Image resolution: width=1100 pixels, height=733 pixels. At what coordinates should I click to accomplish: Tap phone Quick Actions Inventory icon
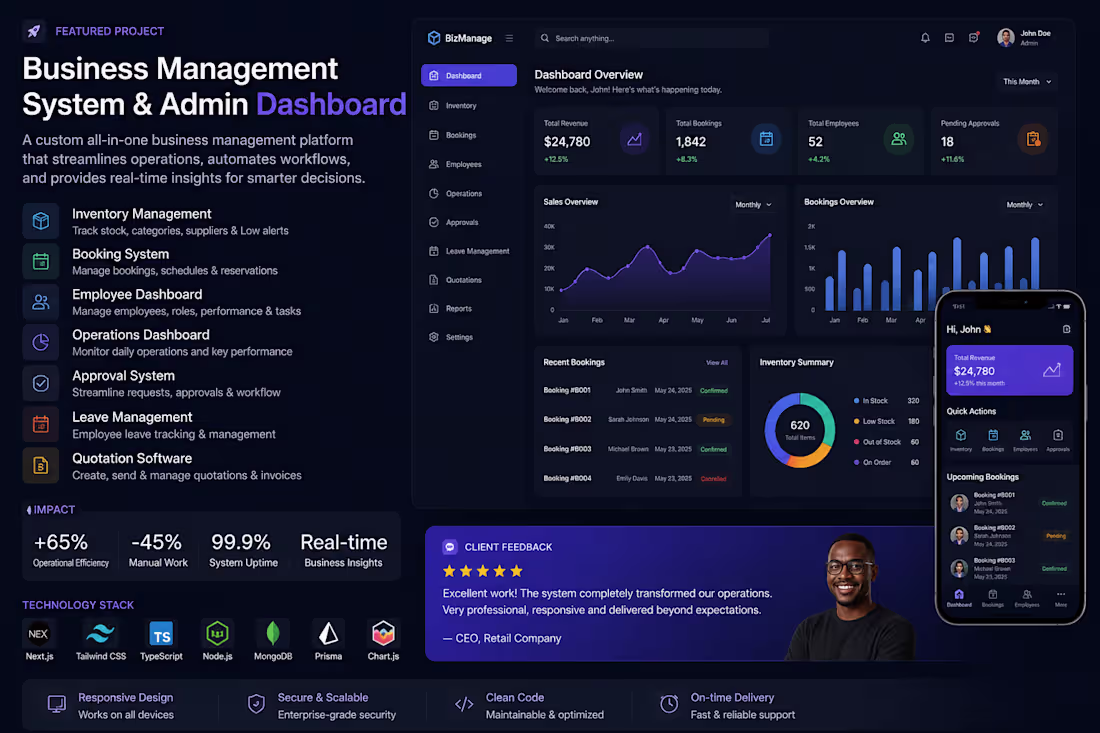click(x=961, y=435)
